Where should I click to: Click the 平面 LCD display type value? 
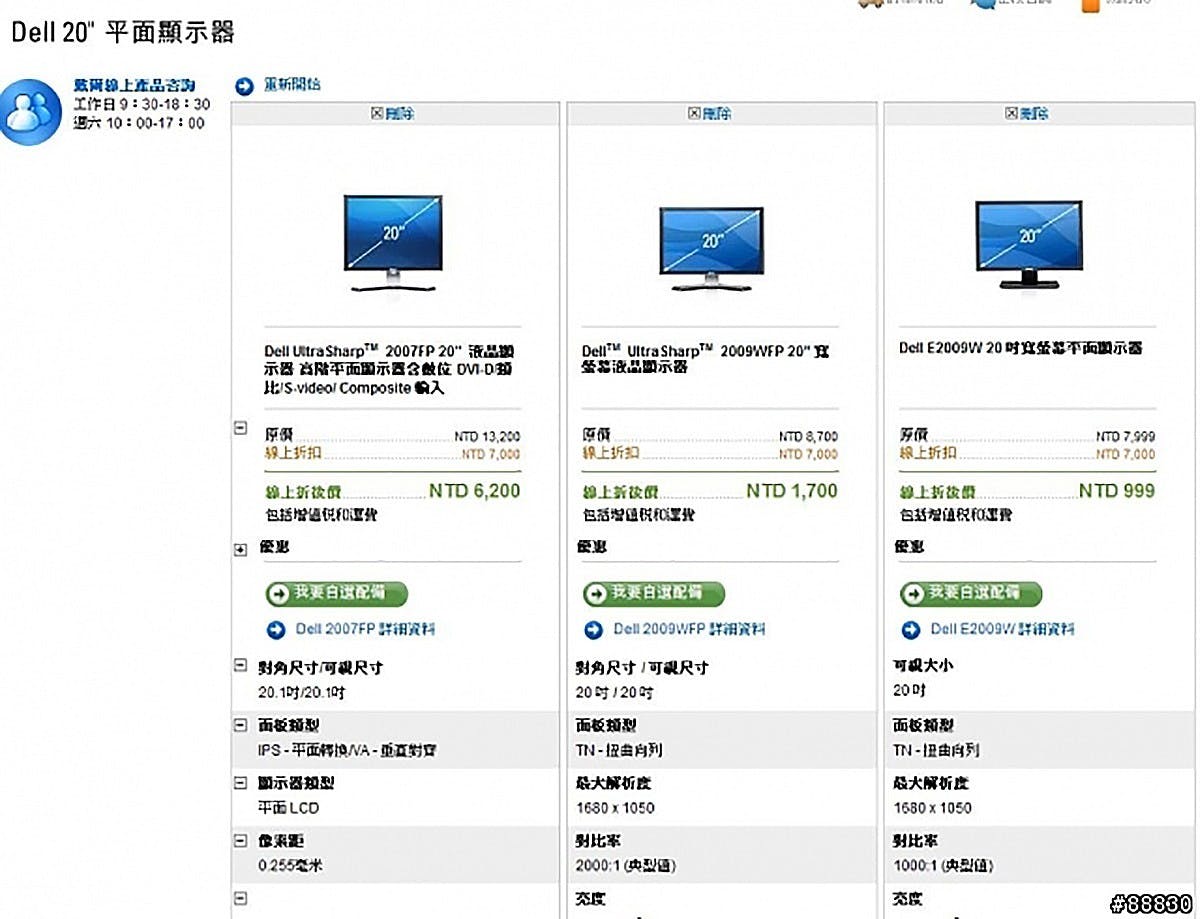click(x=289, y=808)
